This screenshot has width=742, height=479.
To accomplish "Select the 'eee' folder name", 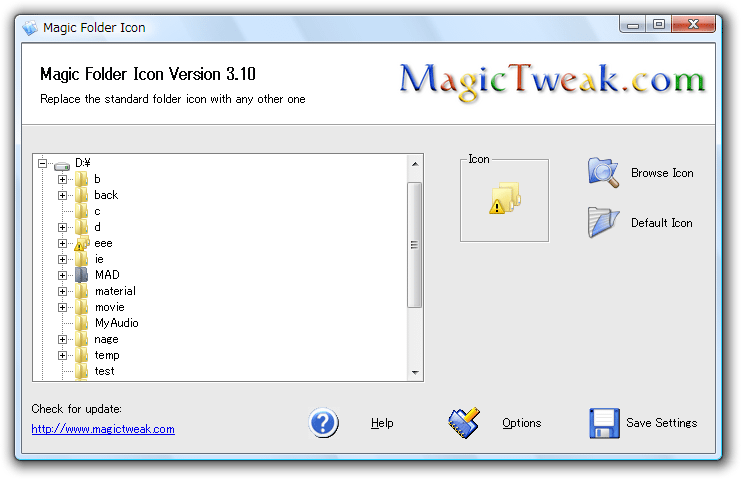I will pyautogui.click(x=103, y=243).
